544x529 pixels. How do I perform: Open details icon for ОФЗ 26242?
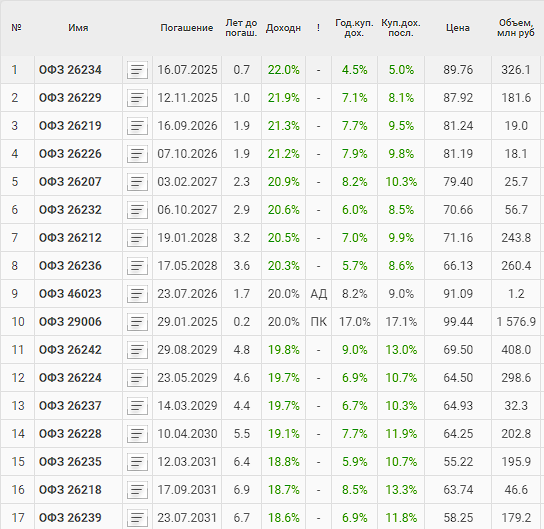pyautogui.click(x=137, y=350)
